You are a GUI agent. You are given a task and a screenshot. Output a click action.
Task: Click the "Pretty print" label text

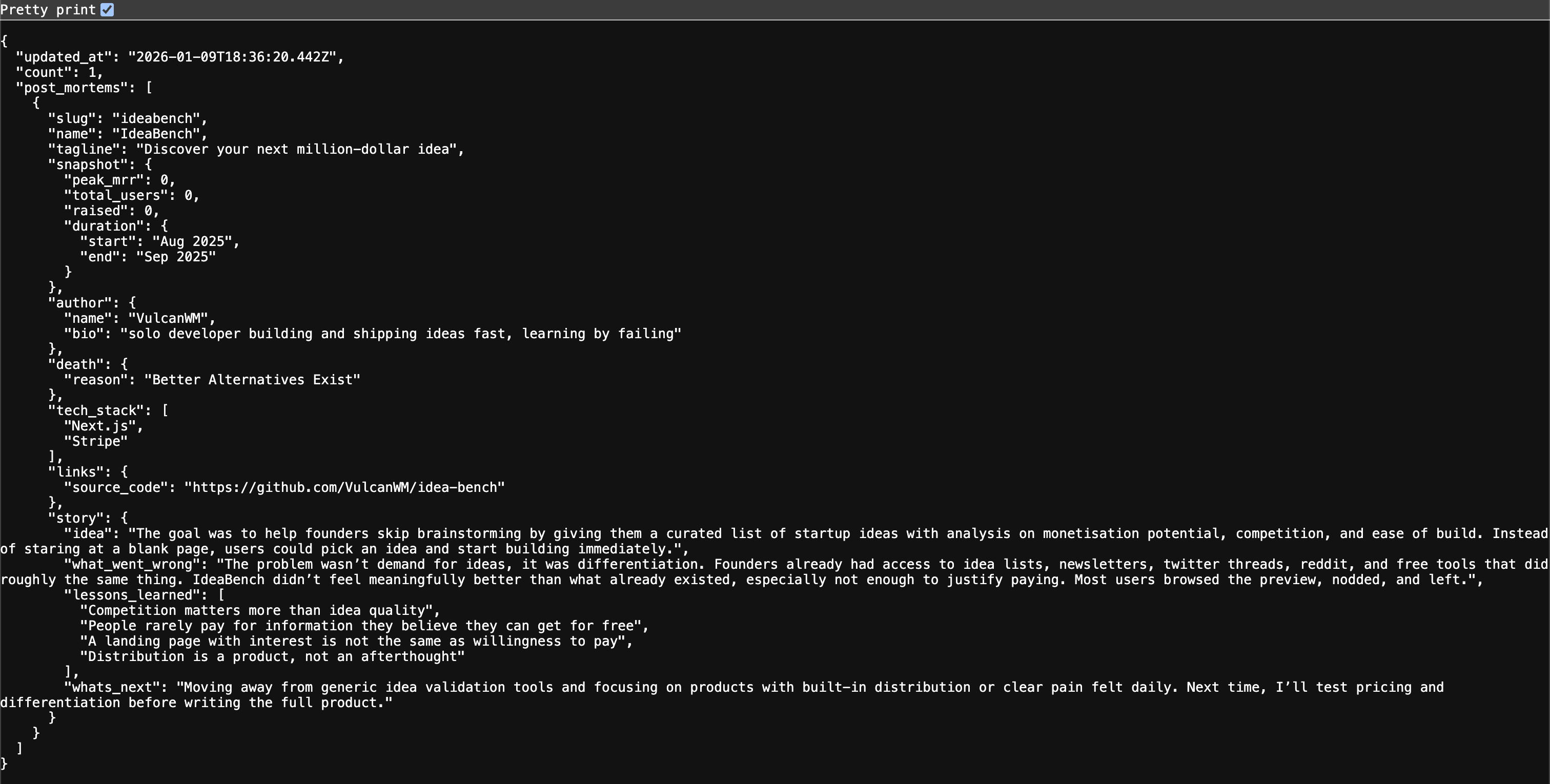tap(48, 10)
